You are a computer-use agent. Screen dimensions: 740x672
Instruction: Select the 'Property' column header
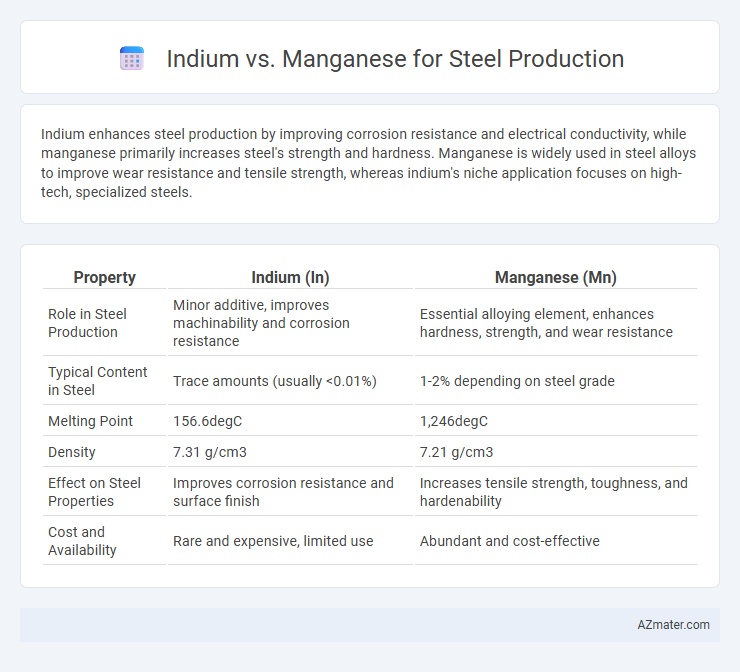point(104,277)
